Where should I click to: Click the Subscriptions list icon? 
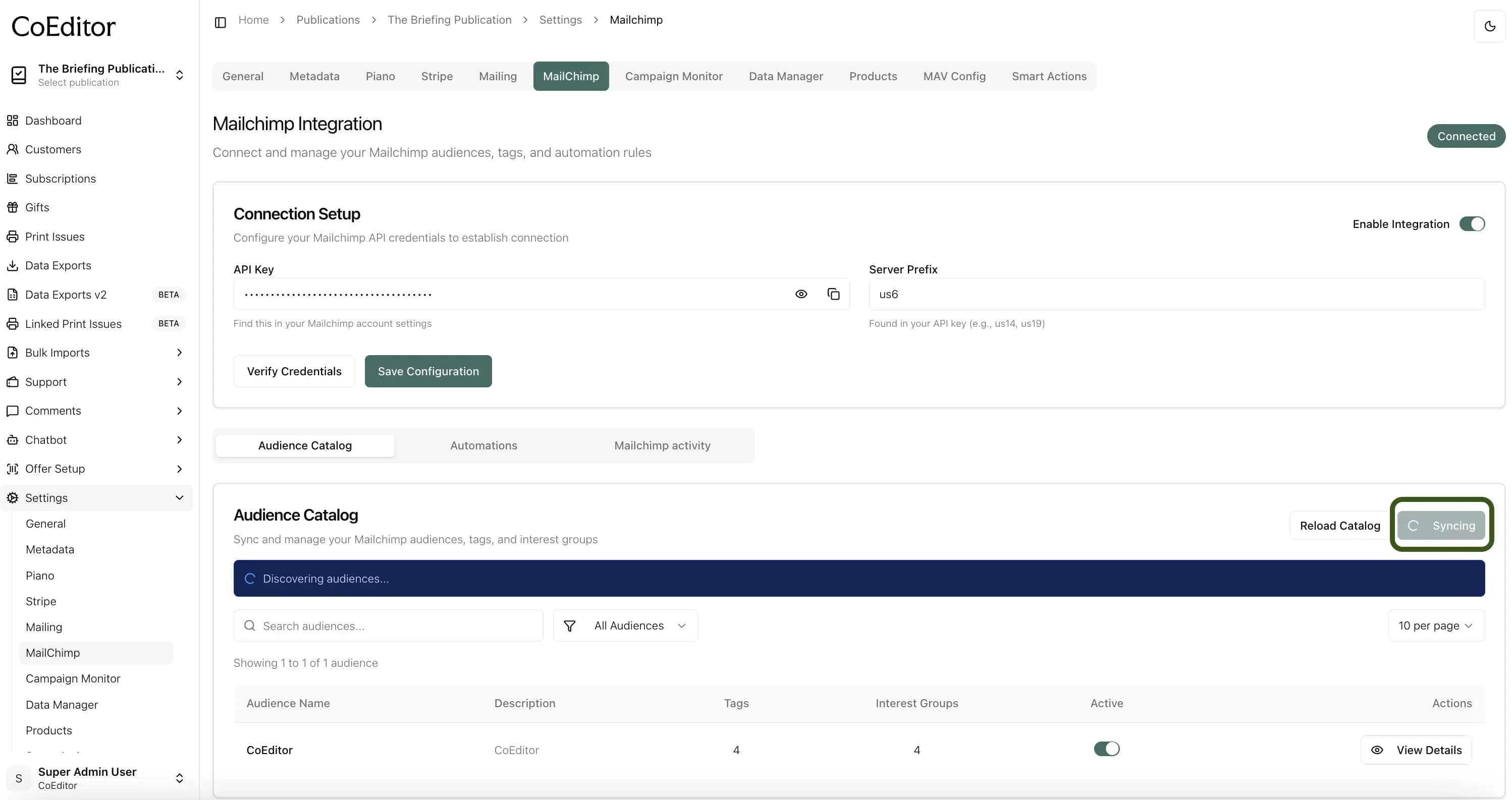12,178
